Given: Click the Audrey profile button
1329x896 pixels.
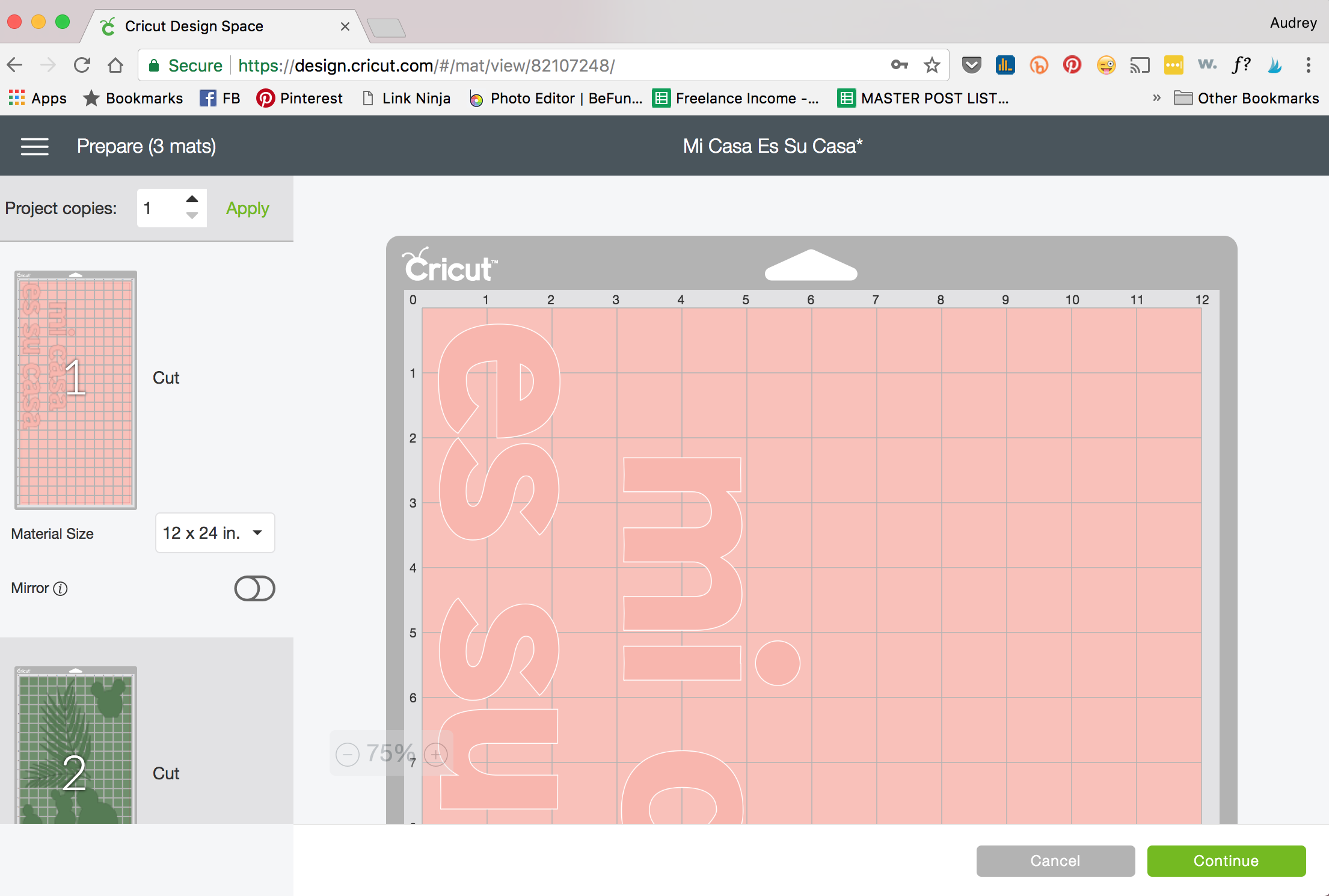Looking at the screenshot, I should (1294, 23).
